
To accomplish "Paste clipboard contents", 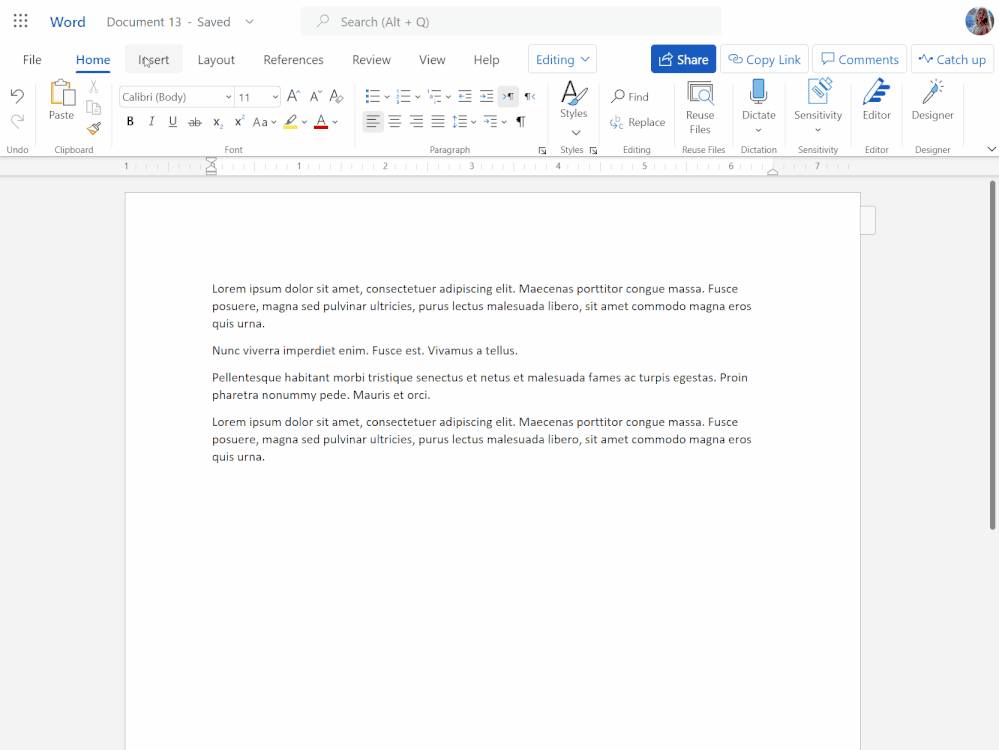I will pos(62,100).
